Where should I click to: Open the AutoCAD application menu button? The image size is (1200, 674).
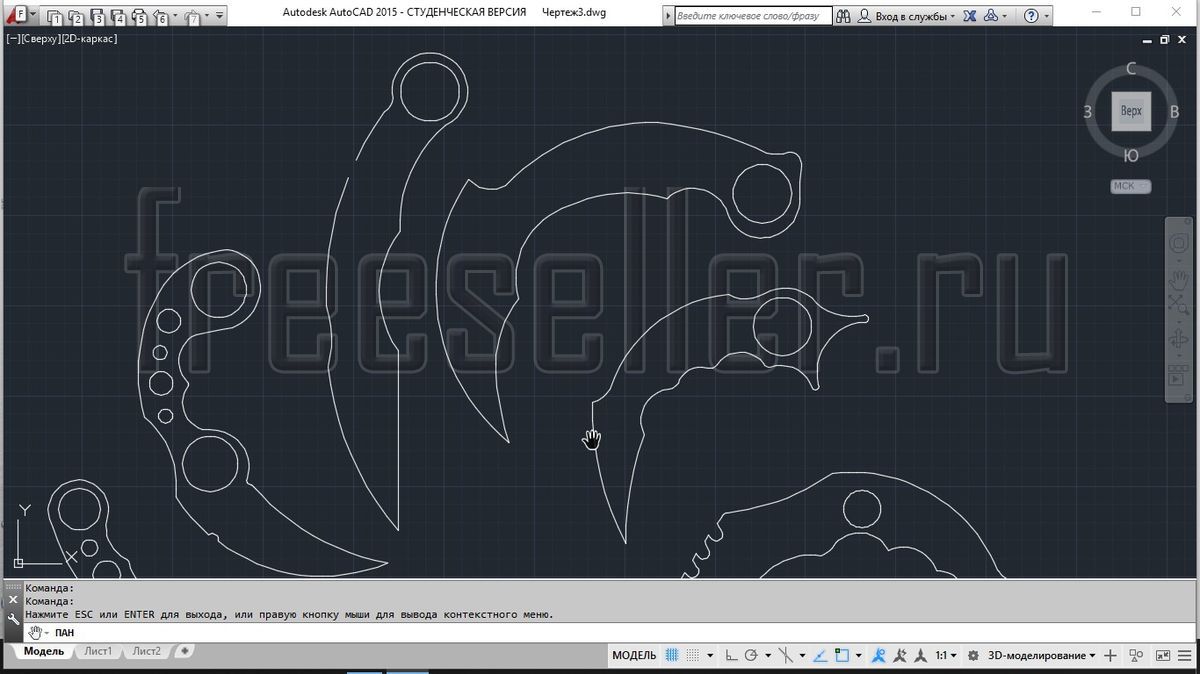pyautogui.click(x=20, y=15)
